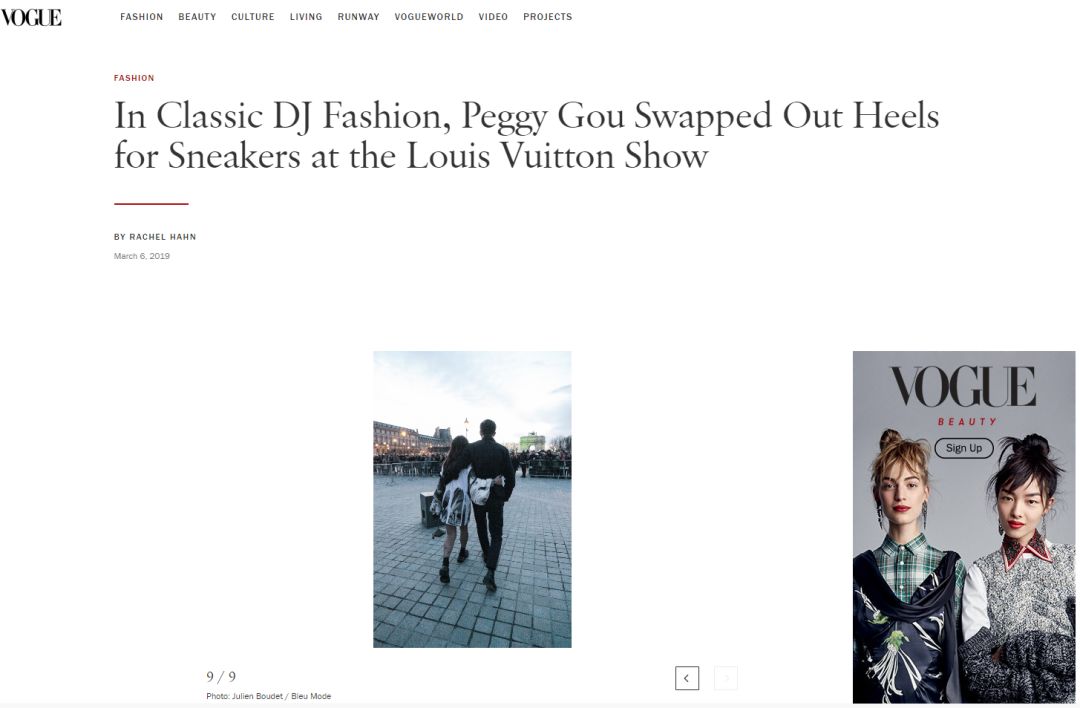Image resolution: width=1080 pixels, height=708 pixels.
Task: Open author Rachel Hahn's page
Action: pyautogui.click(x=163, y=237)
